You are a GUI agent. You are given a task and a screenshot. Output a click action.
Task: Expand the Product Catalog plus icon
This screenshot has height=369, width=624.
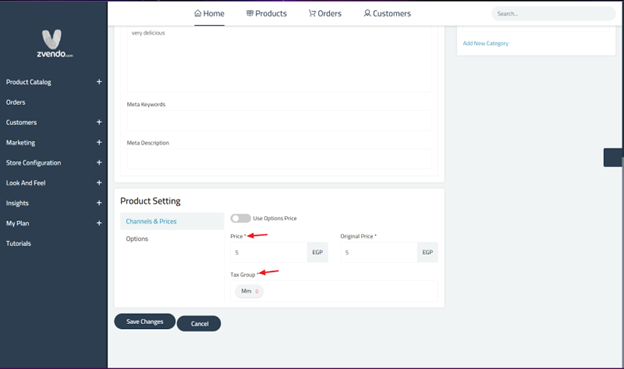pos(99,82)
